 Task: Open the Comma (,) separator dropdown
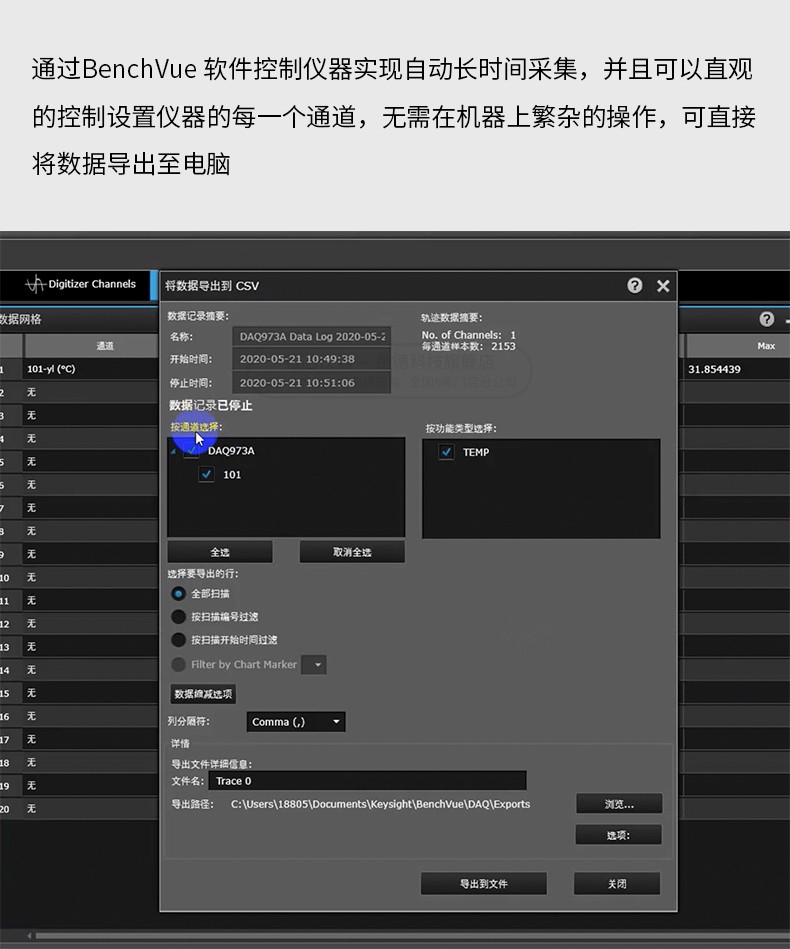(x=296, y=722)
